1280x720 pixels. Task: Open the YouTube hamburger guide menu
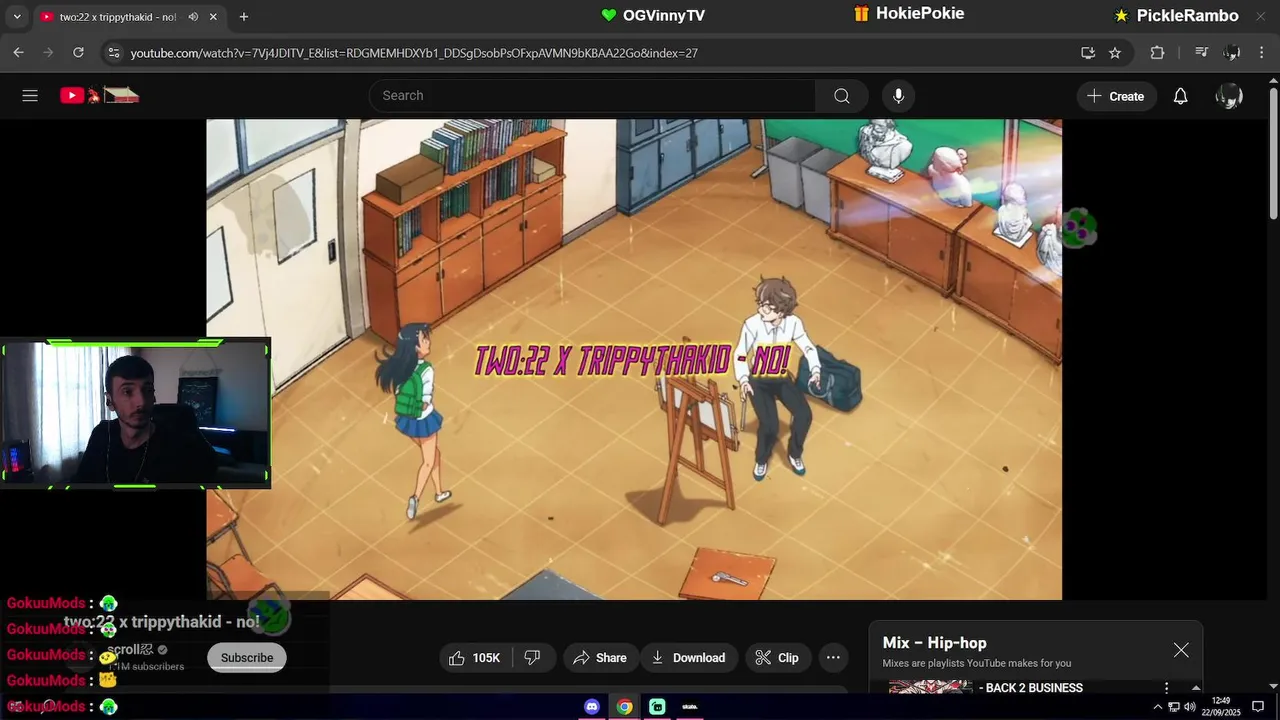click(30, 96)
